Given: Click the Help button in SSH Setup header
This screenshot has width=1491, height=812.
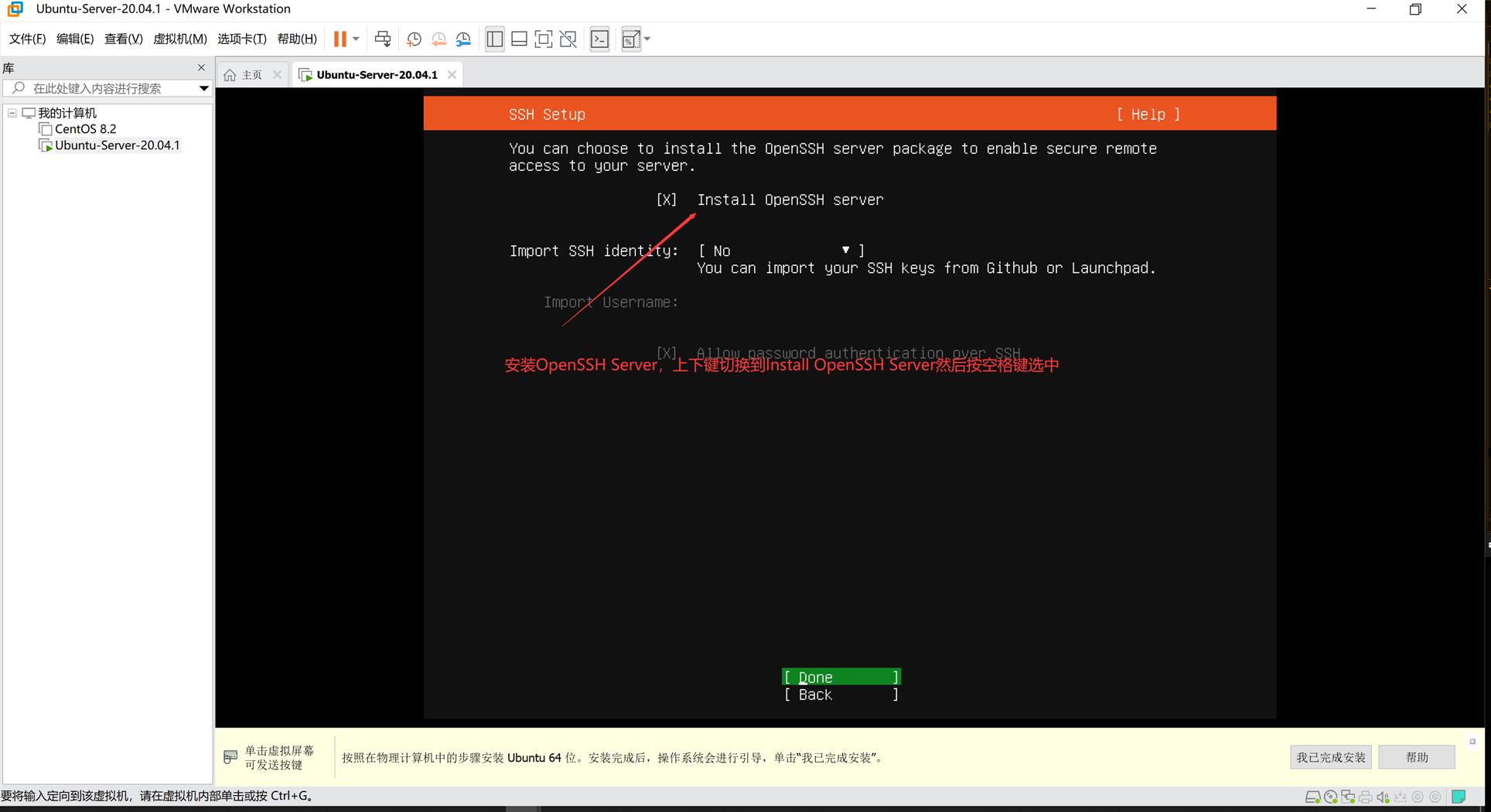Looking at the screenshot, I should pyautogui.click(x=1148, y=114).
